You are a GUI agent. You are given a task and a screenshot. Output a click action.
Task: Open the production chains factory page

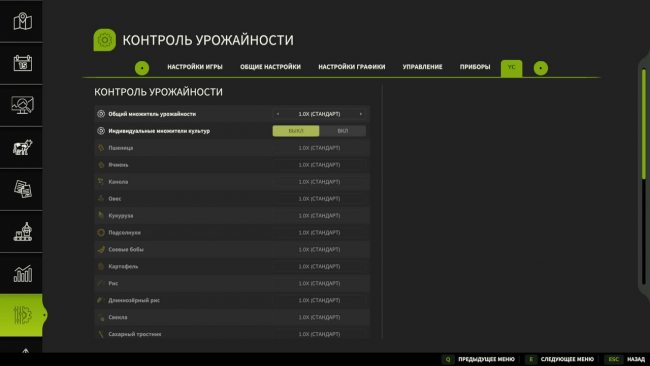(22, 231)
